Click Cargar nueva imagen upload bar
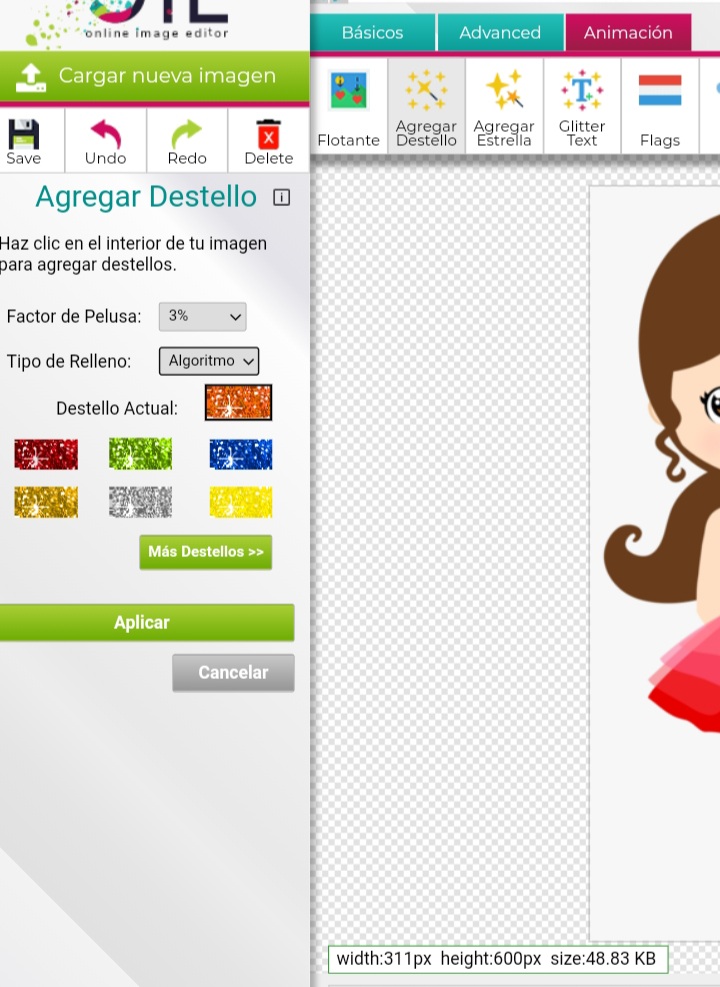 [x=154, y=76]
